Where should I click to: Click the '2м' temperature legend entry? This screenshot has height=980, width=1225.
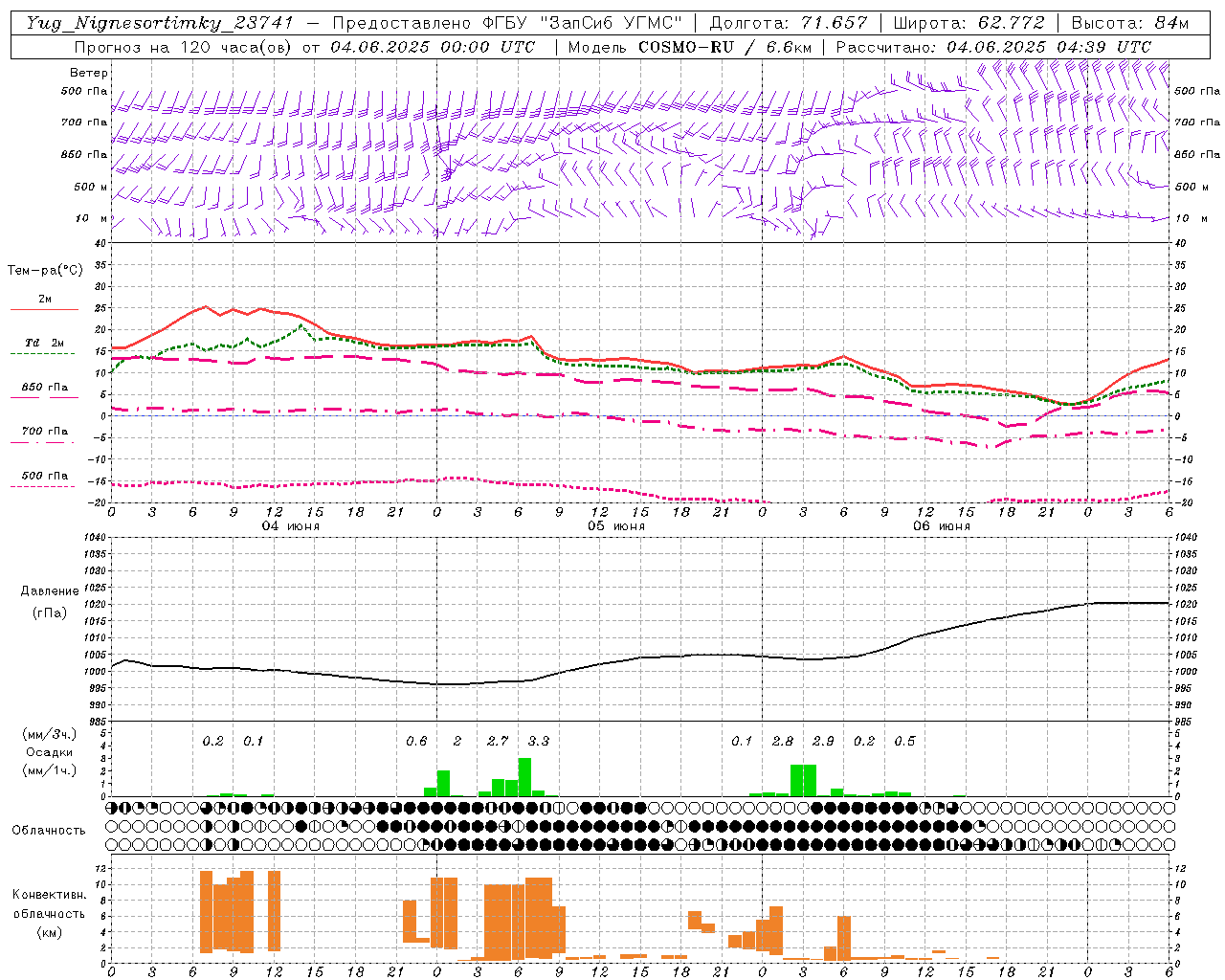45,299
